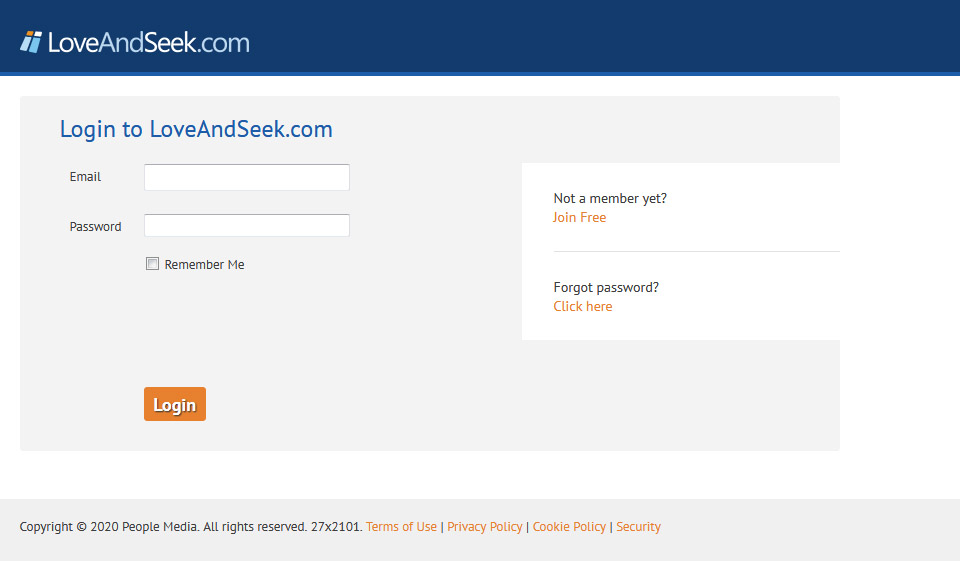
Task: Open the Join Free link
Action: tap(579, 217)
